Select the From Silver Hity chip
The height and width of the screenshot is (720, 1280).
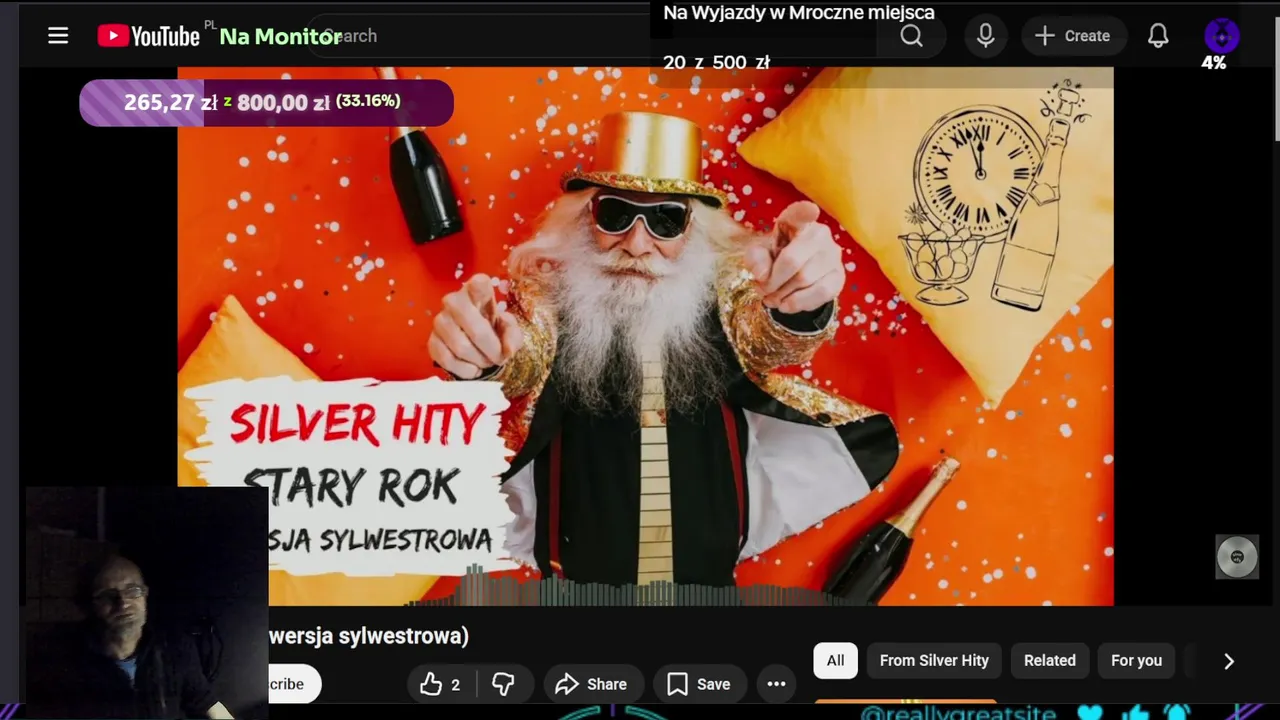(x=934, y=660)
